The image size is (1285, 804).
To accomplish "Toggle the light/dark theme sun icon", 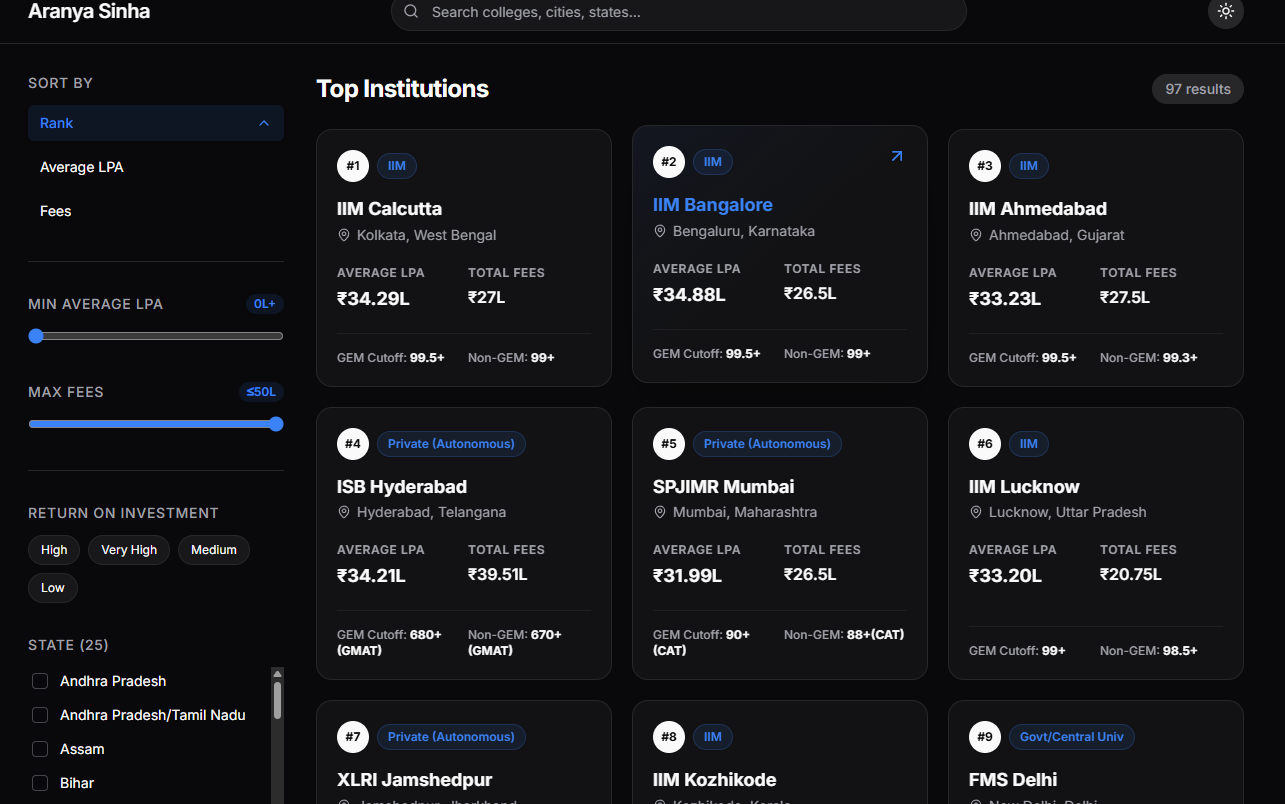I will pyautogui.click(x=1226, y=12).
